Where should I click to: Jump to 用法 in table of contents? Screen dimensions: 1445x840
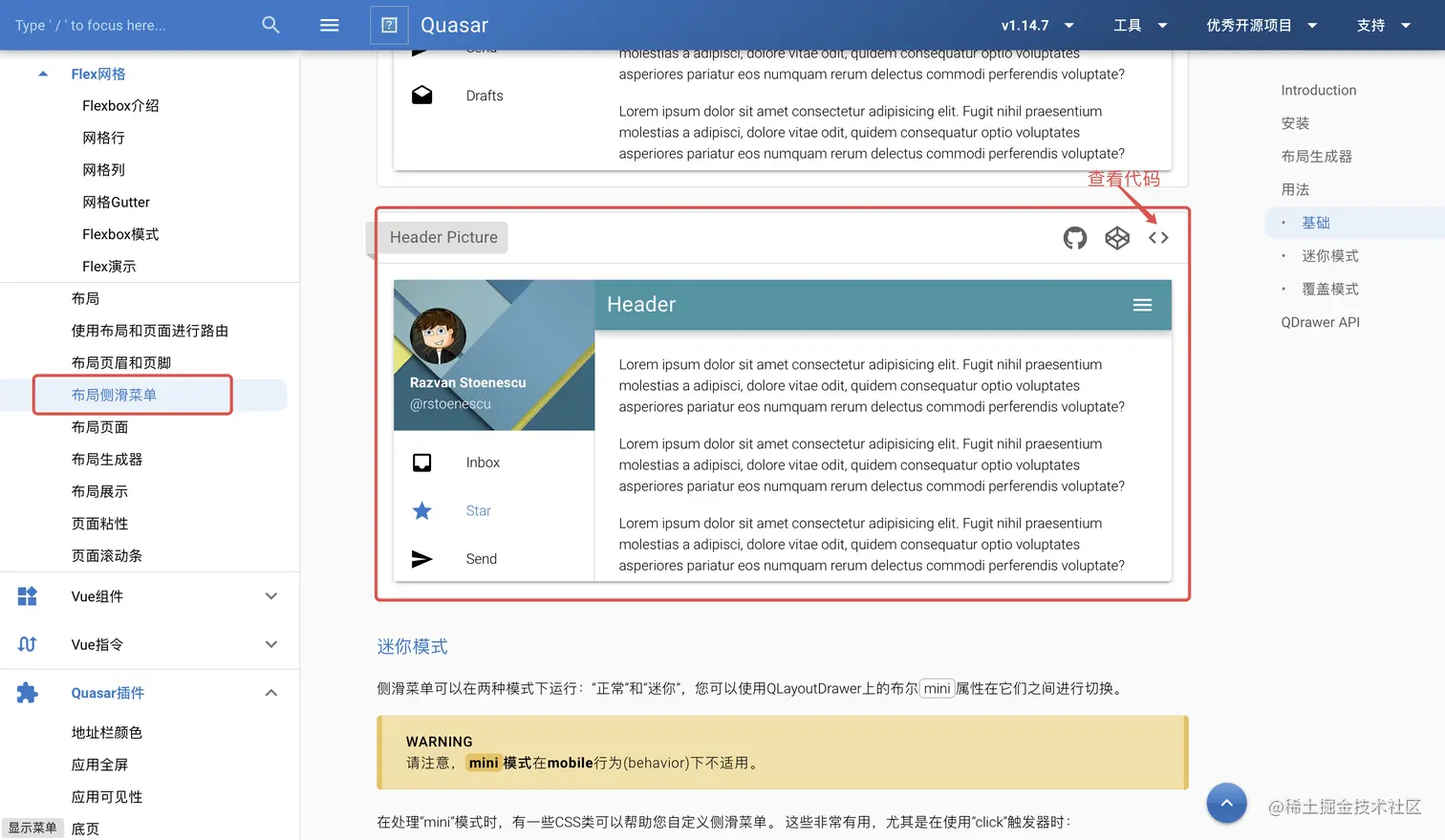[x=1295, y=189]
